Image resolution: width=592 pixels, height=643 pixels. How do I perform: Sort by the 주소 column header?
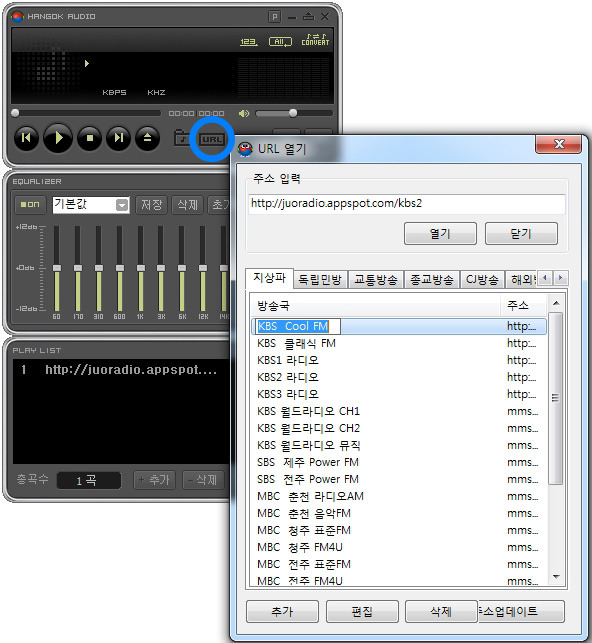click(524, 306)
